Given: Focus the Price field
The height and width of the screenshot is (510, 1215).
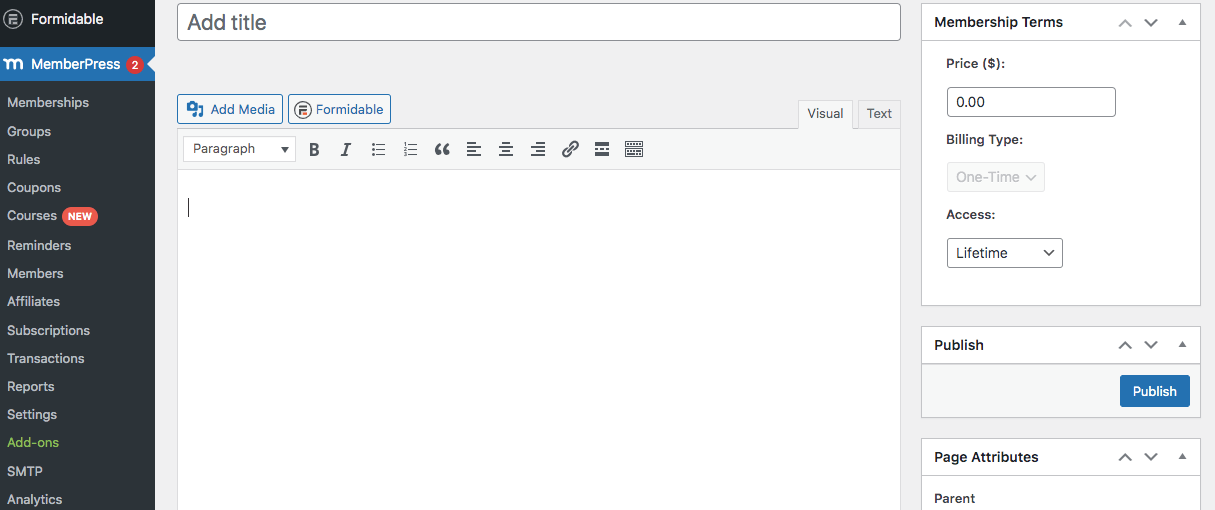Looking at the screenshot, I should pyautogui.click(x=1031, y=102).
